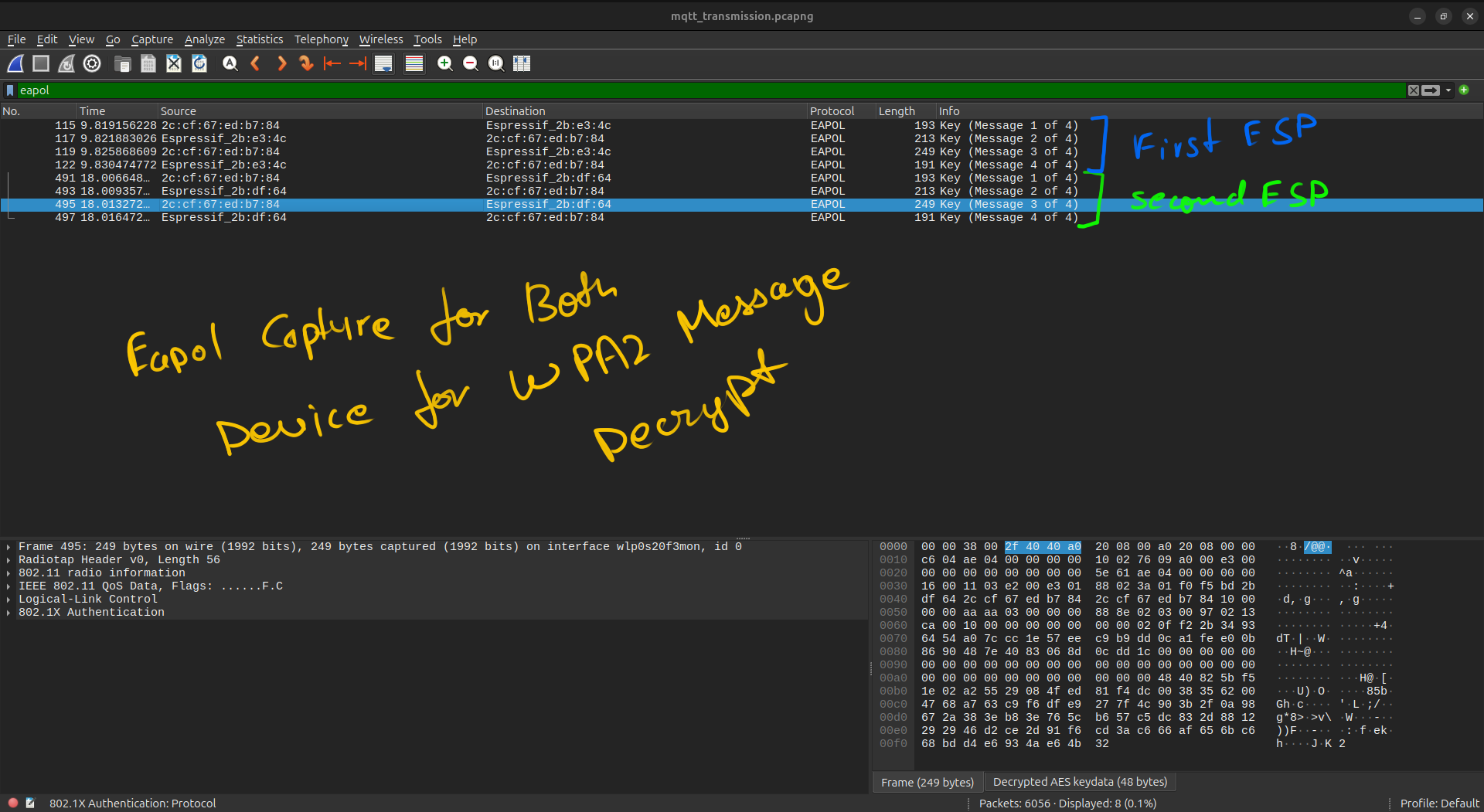Reset text to normal size
Viewport: 1484px width, 812px height.
(496, 63)
